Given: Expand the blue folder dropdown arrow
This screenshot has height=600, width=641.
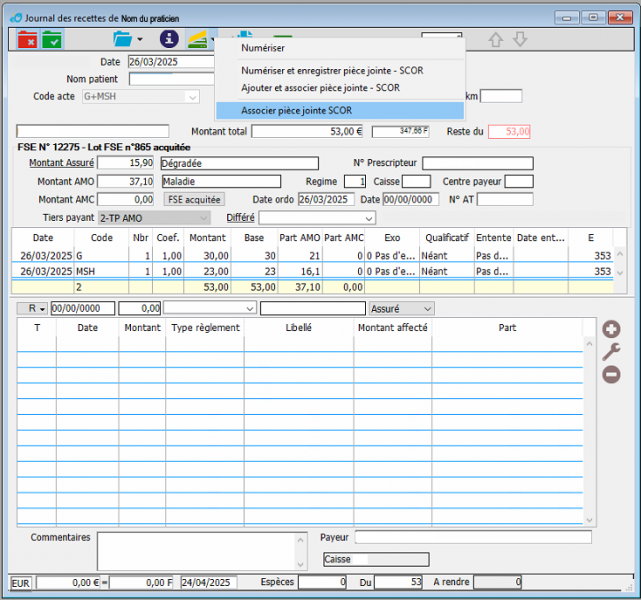Looking at the screenshot, I should 140,40.
